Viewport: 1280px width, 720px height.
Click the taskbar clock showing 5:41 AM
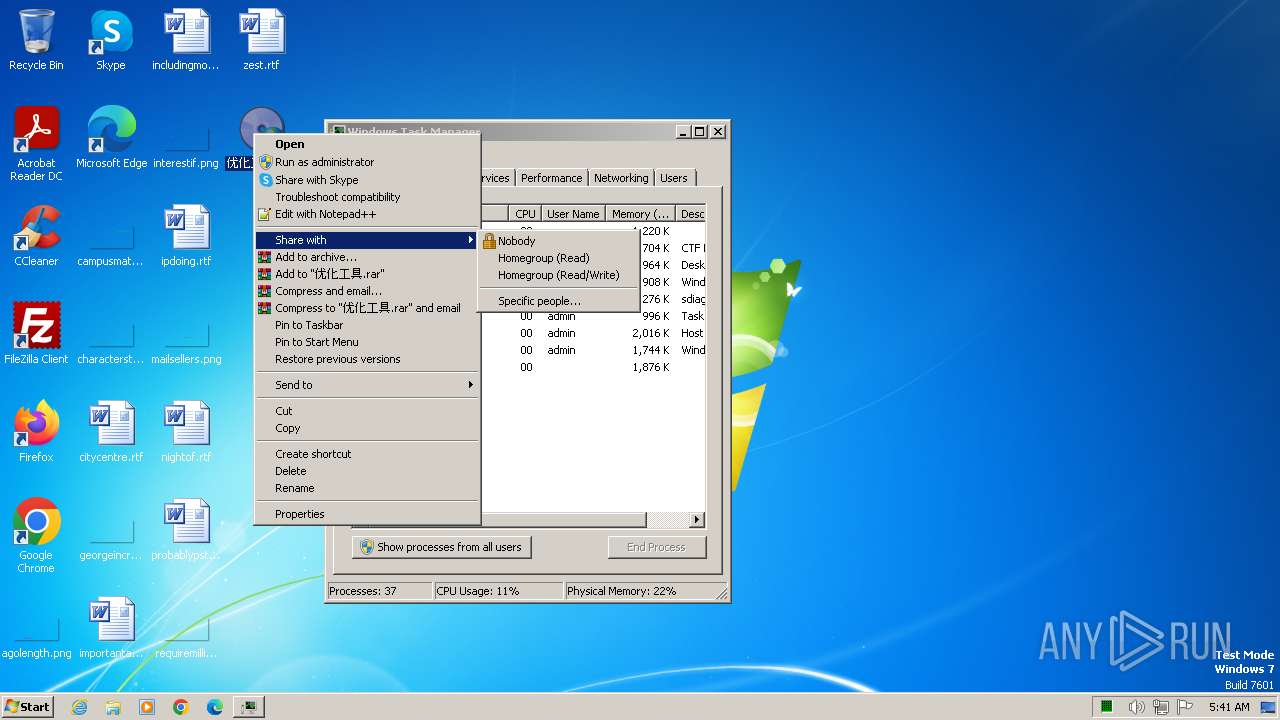coord(1229,707)
